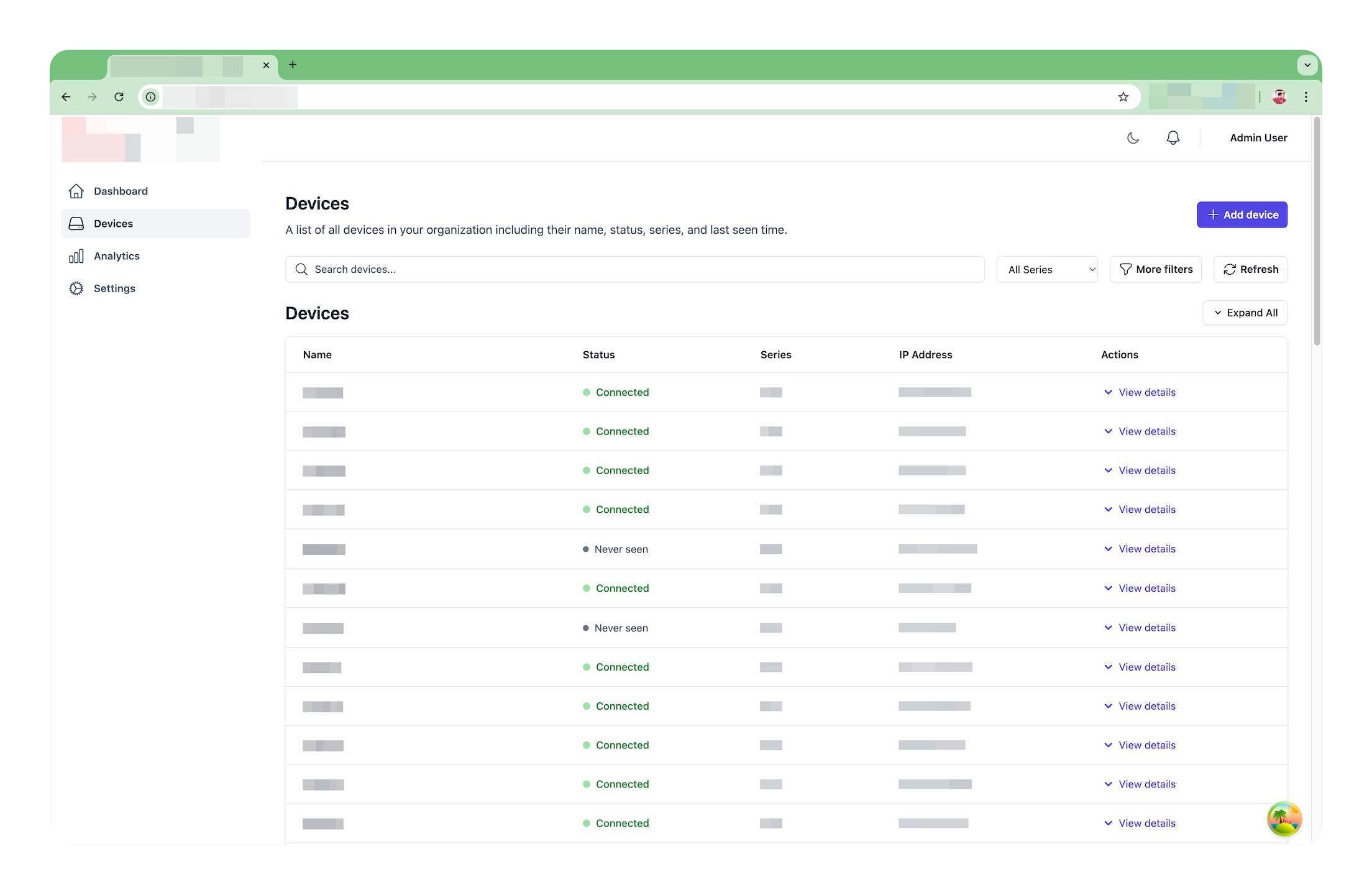Click the Chrome profile avatar icon
Screen dimensions: 1372x895
[1279, 96]
